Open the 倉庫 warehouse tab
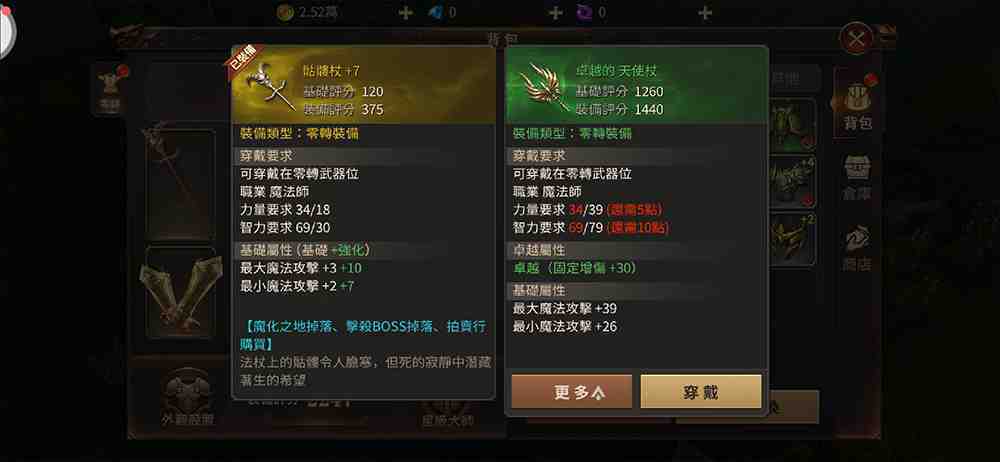Screen dimensions: 1000x462 coord(857,177)
